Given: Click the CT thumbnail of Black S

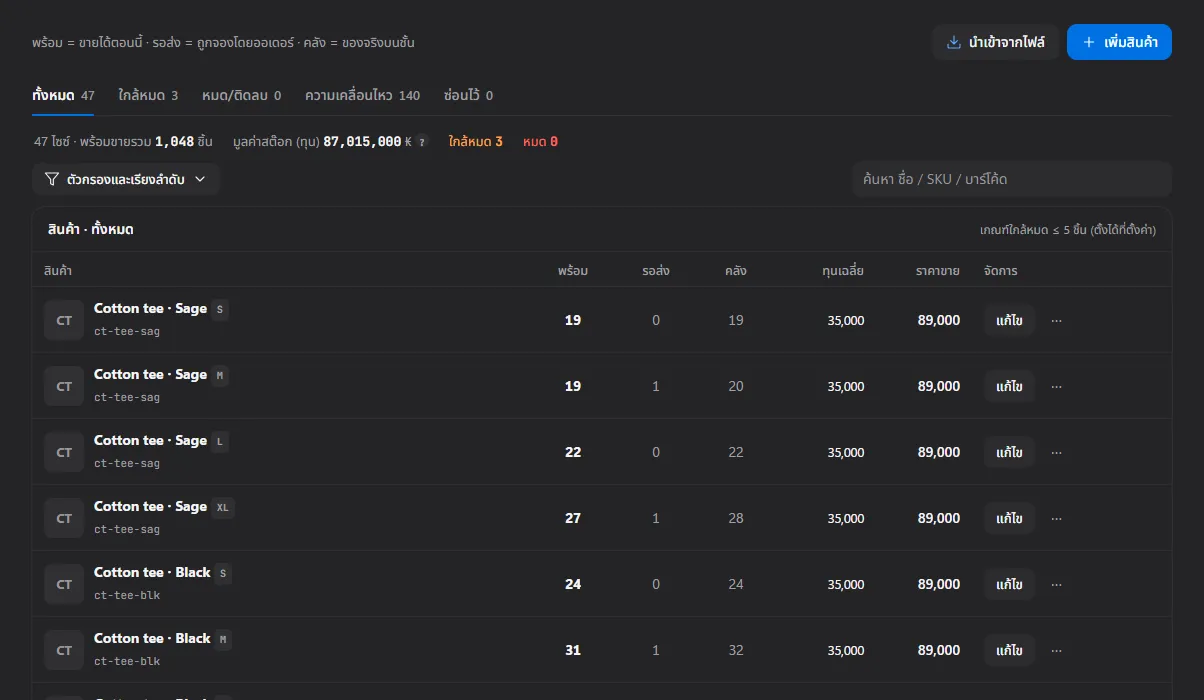Looking at the screenshot, I should tap(64, 584).
